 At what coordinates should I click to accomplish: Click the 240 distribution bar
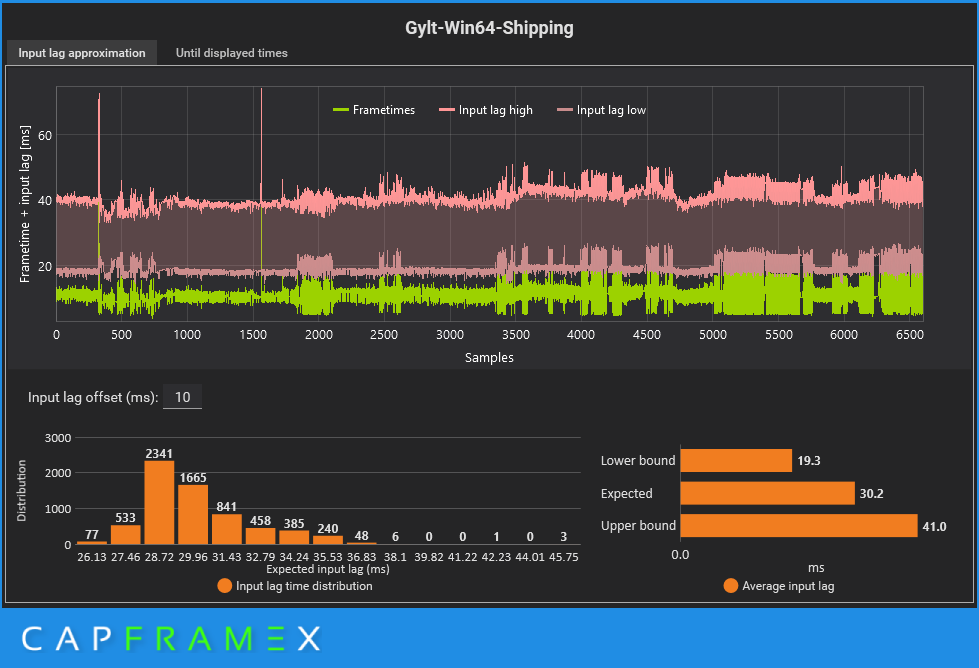(328, 540)
